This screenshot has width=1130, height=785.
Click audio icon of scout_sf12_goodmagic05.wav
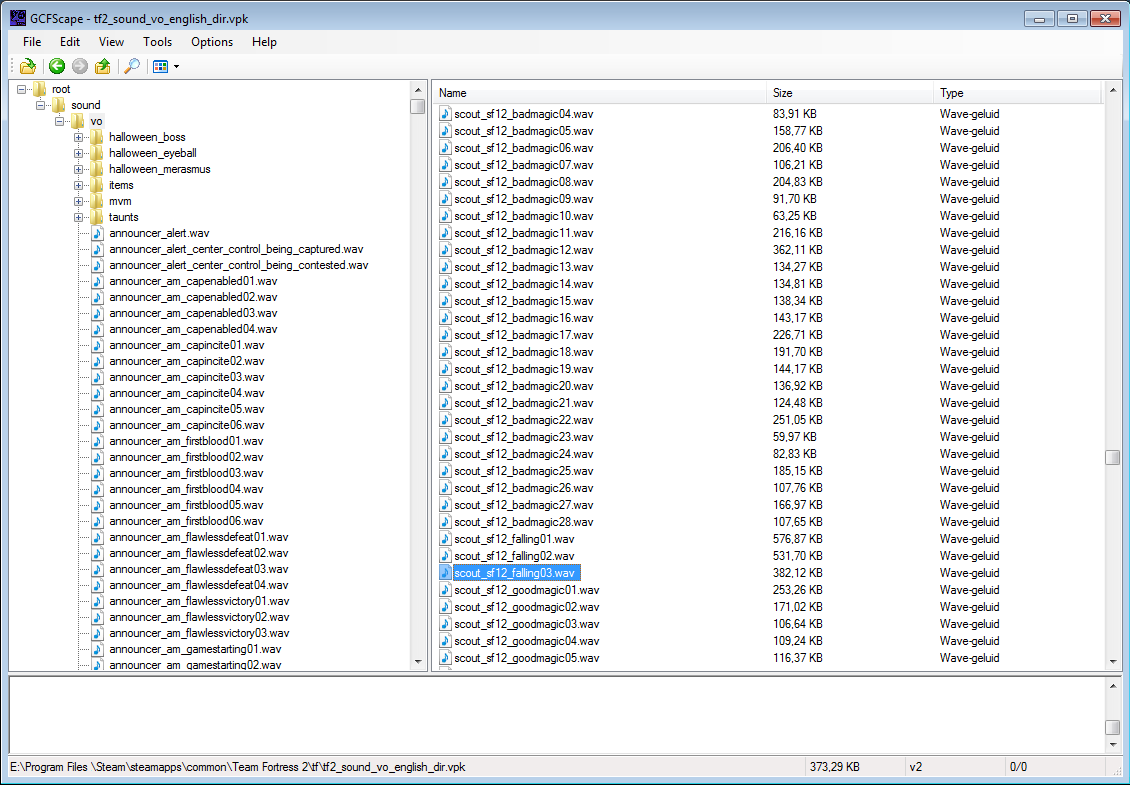pyautogui.click(x=445, y=658)
